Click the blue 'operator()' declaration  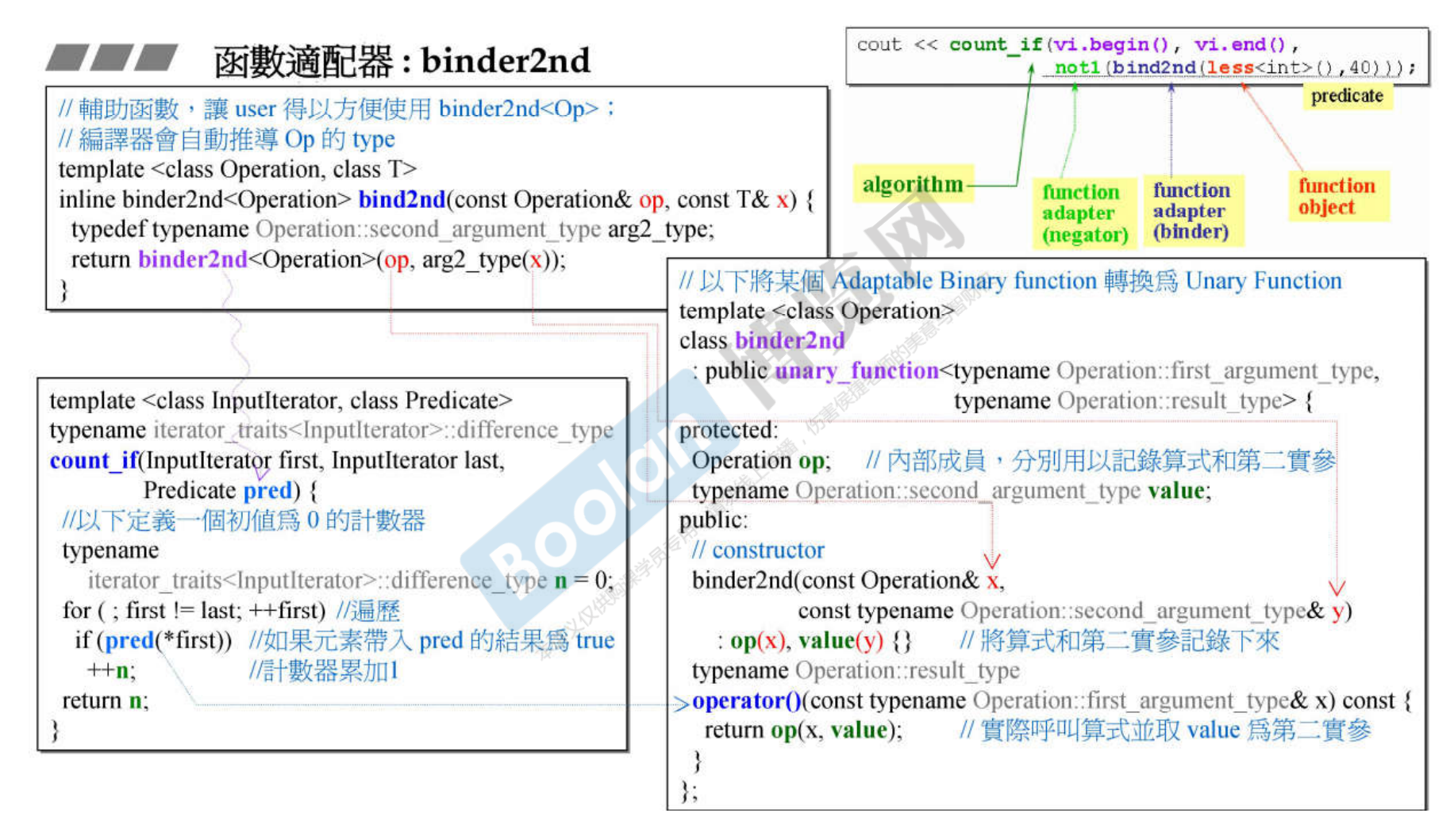[747, 701]
